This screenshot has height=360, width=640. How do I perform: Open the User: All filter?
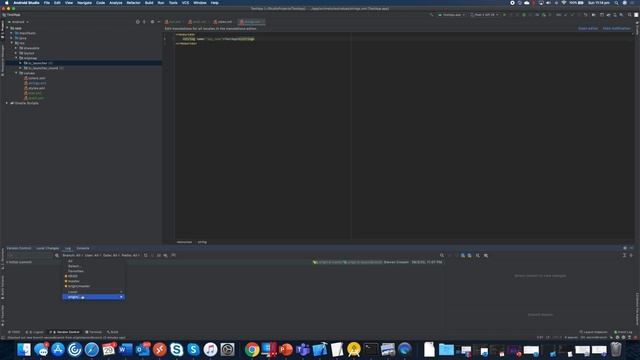[93, 256]
